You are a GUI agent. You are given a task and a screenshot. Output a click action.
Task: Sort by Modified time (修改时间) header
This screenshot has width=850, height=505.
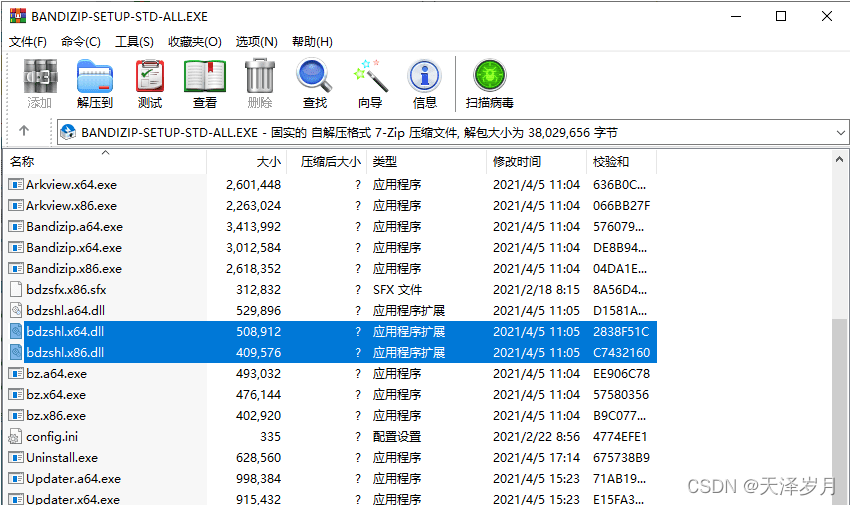point(537,161)
